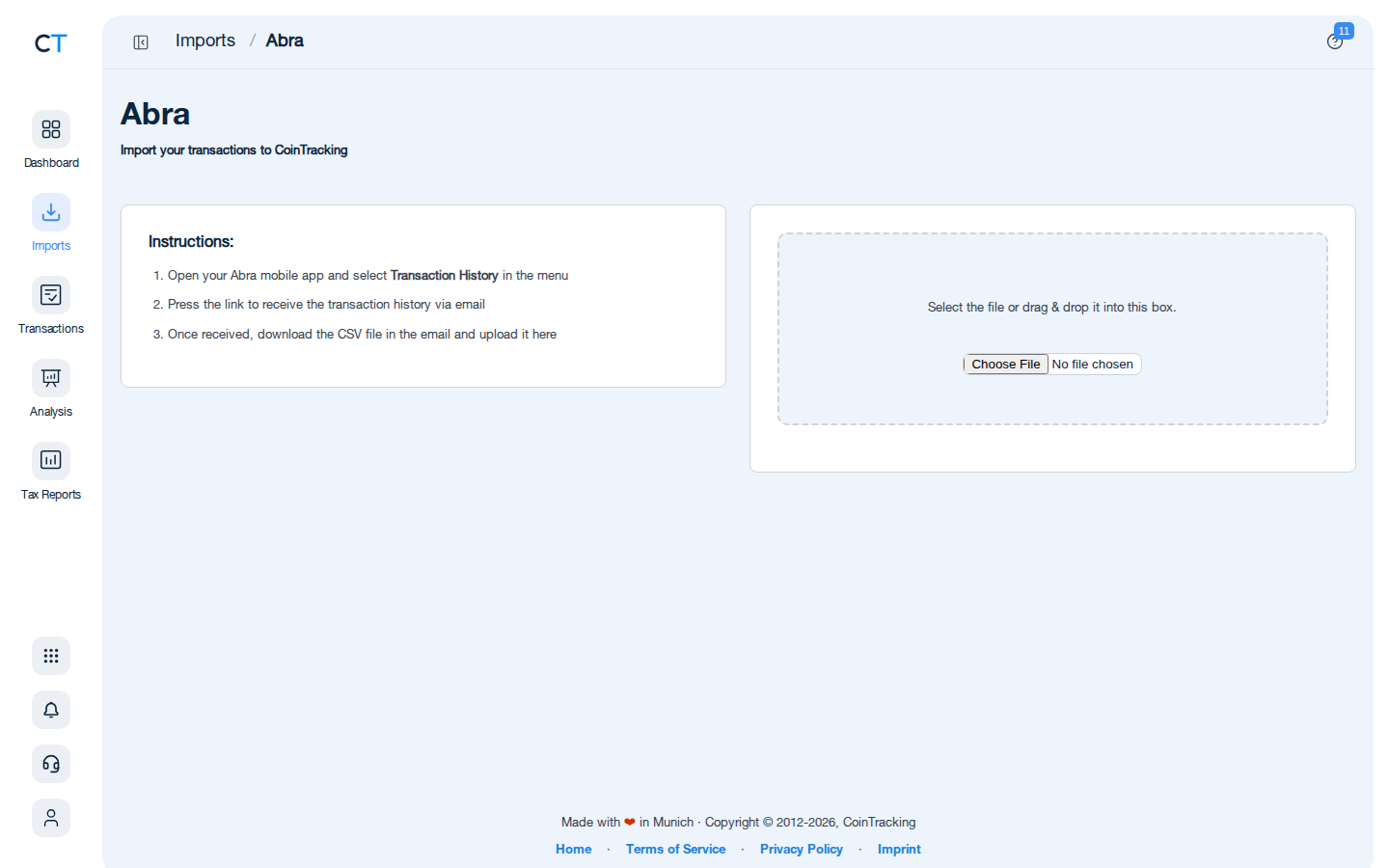Open Terms of Service footer link
Image resolution: width=1389 pixels, height=868 pixels.
(x=675, y=849)
